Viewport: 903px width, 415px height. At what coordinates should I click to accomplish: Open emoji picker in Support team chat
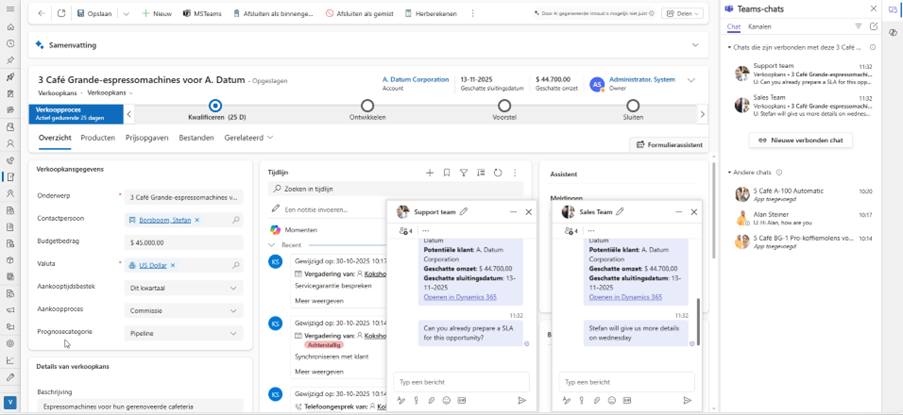[x=446, y=401]
